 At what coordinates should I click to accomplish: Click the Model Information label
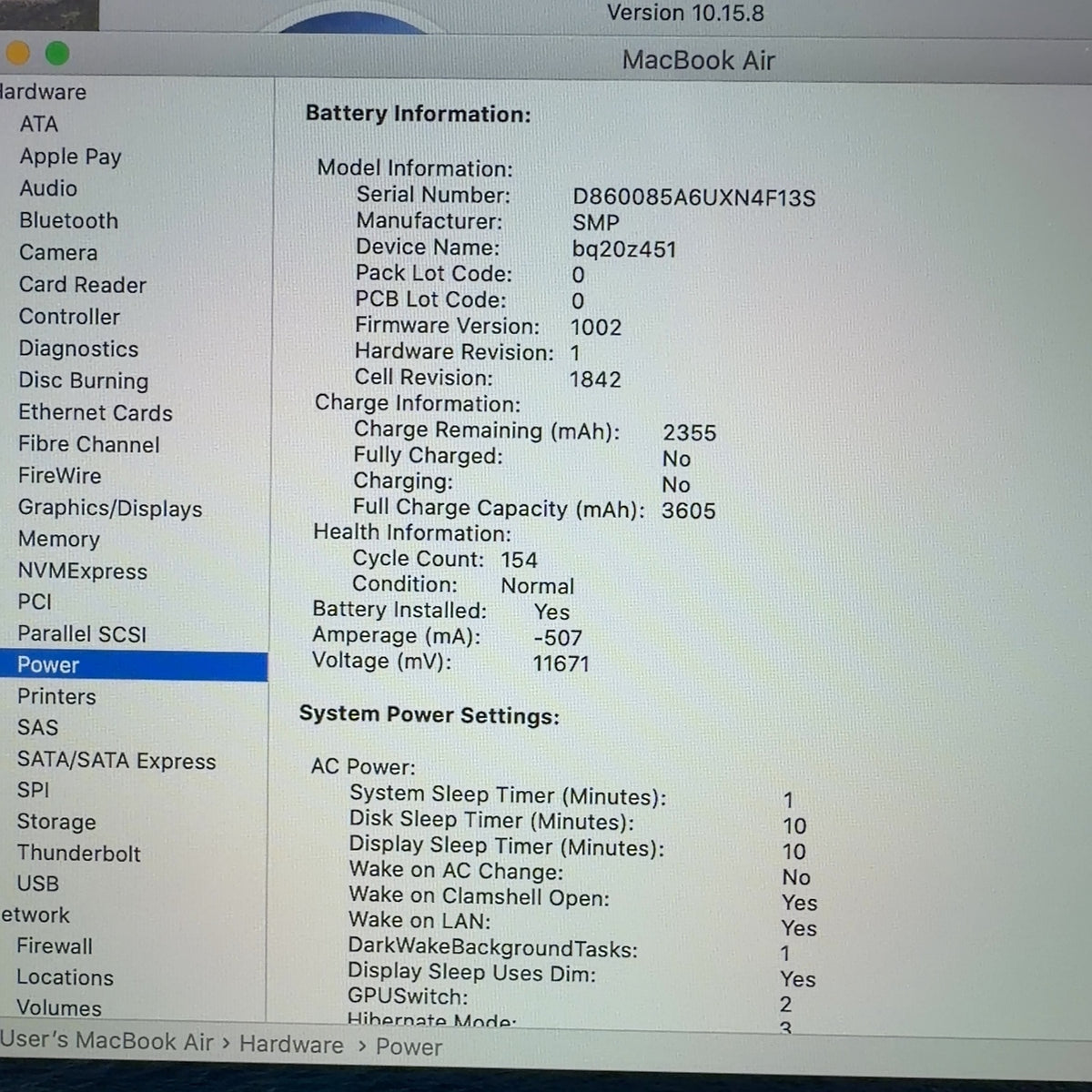coord(415,168)
